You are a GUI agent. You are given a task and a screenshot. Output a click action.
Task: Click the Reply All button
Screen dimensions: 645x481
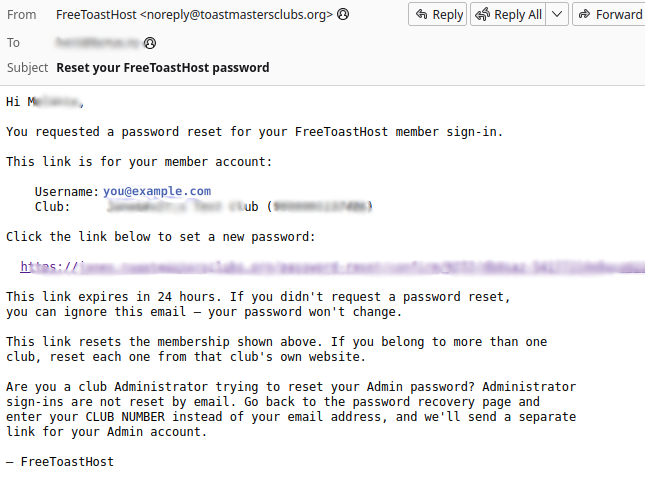pyautogui.click(x=508, y=14)
